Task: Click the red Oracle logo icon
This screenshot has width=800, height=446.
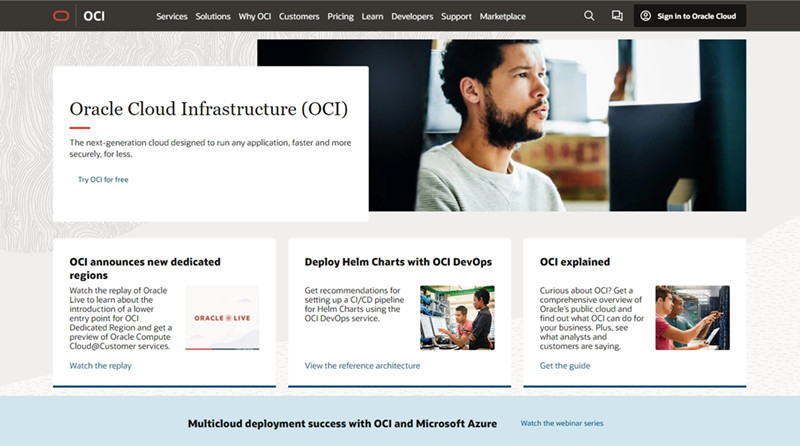Action: [61, 16]
